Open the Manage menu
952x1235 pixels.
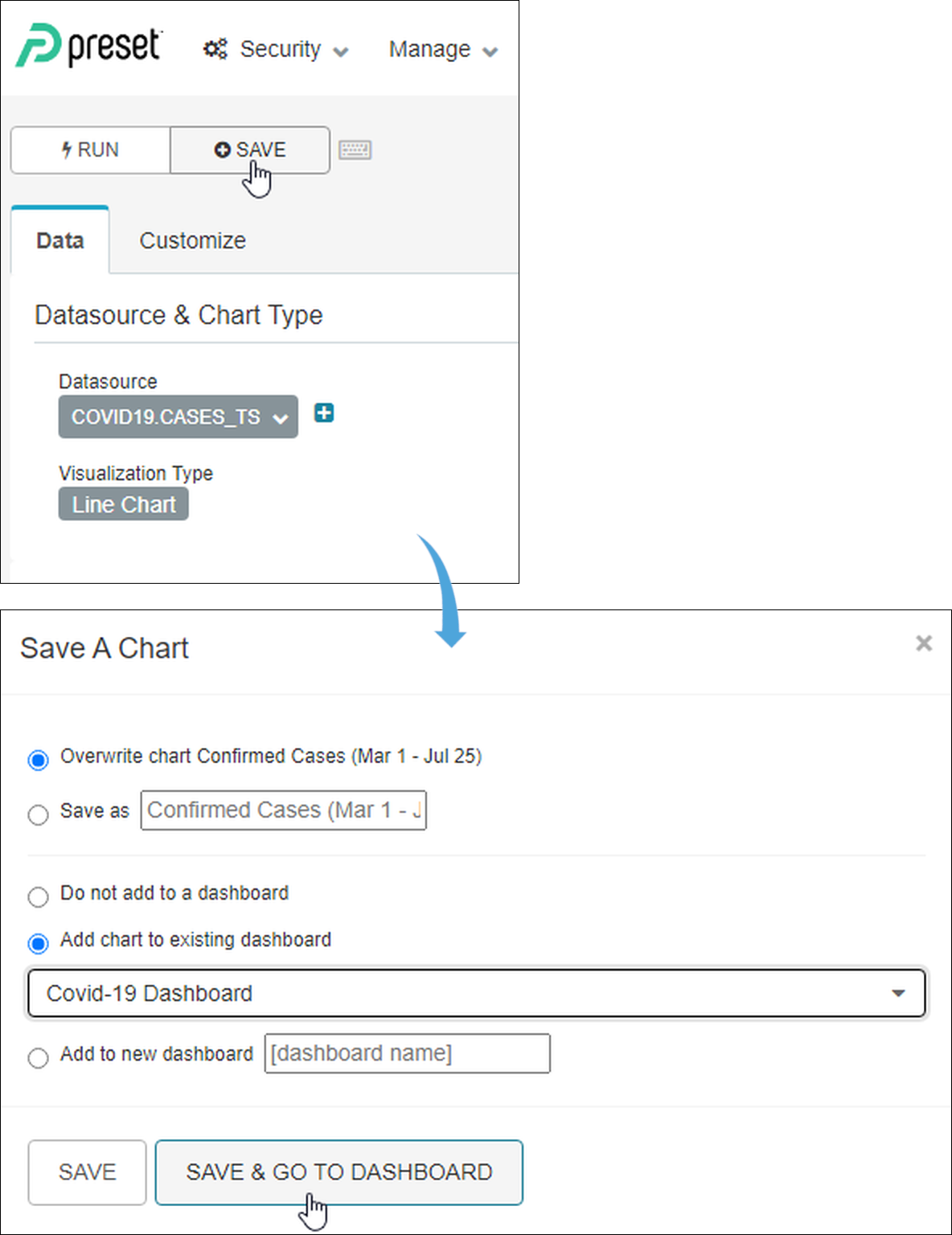(443, 49)
